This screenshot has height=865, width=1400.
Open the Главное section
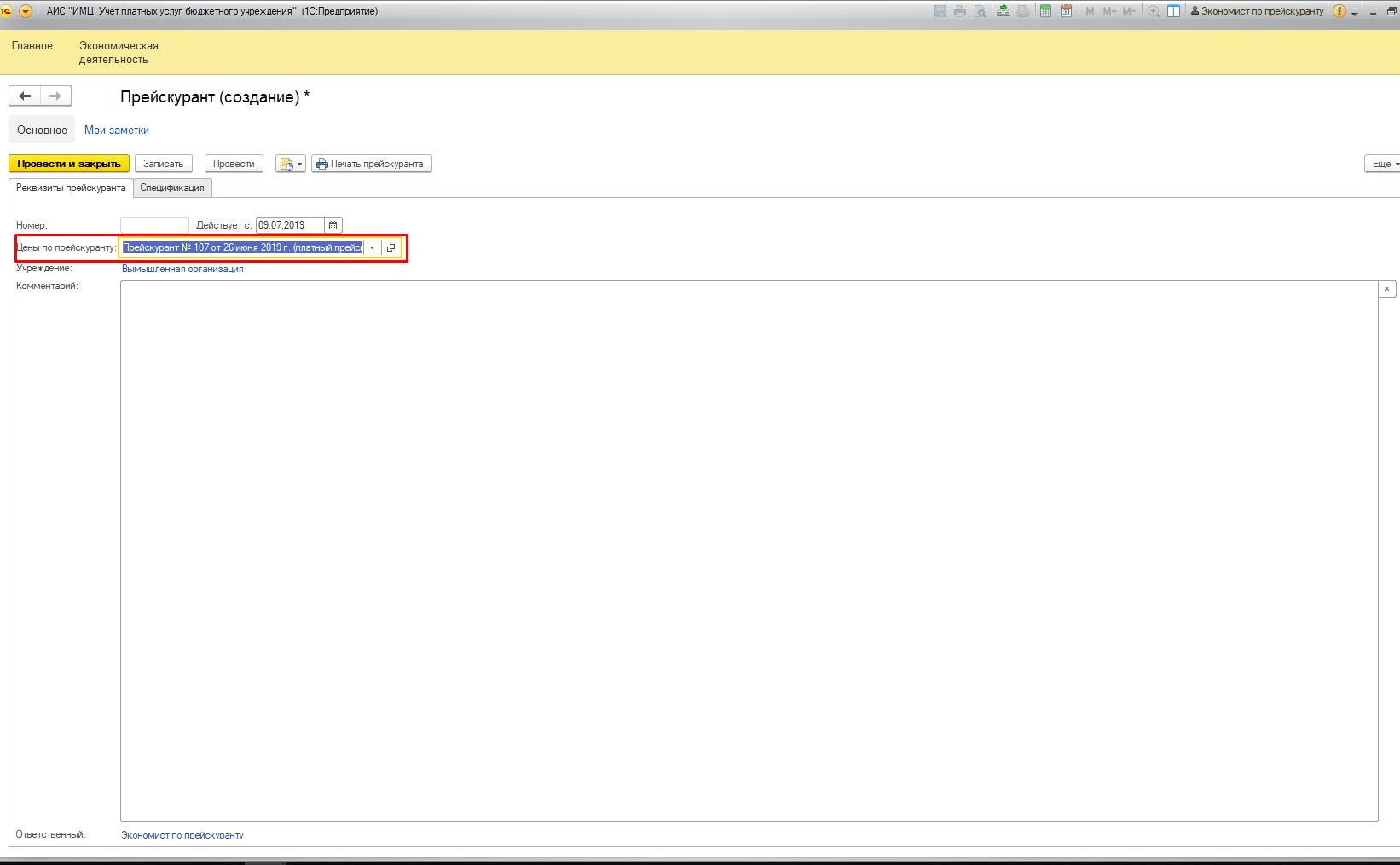[32, 46]
